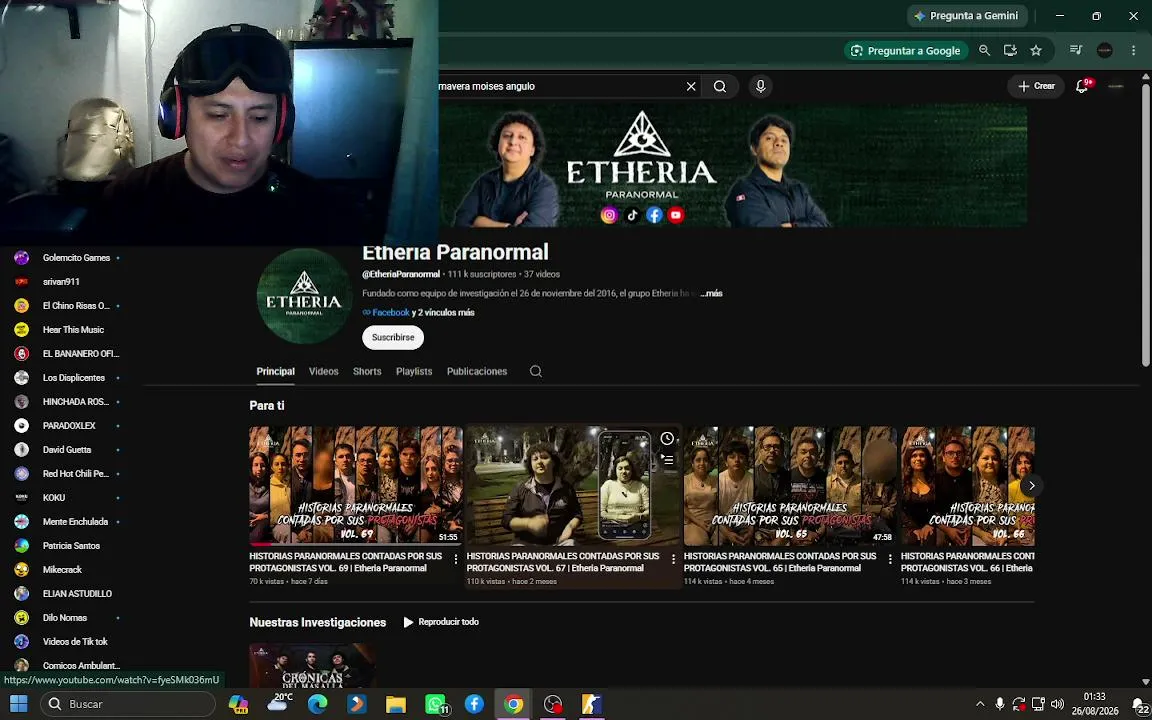Open the Chrome profile avatar
Viewport: 1152px width, 720px height.
click(x=1104, y=51)
